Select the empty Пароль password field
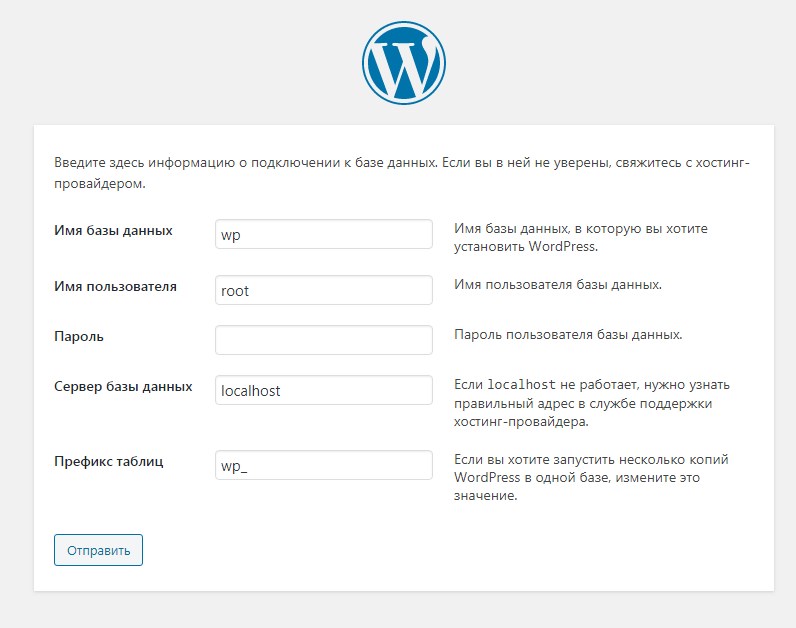 pos(323,340)
